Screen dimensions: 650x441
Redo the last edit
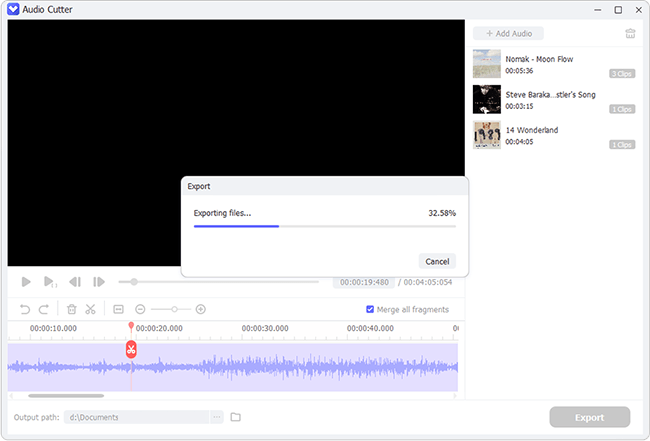44,309
